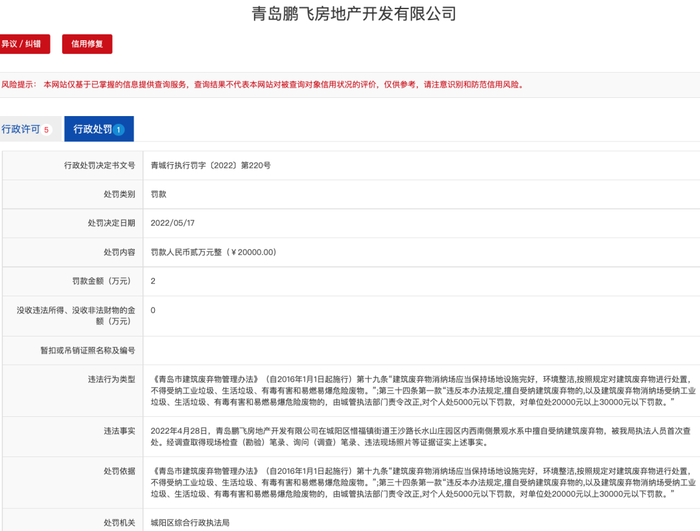Click the 处罚依据 description paragraph
Viewport: 700px width, 531px height.
[x=423, y=482]
